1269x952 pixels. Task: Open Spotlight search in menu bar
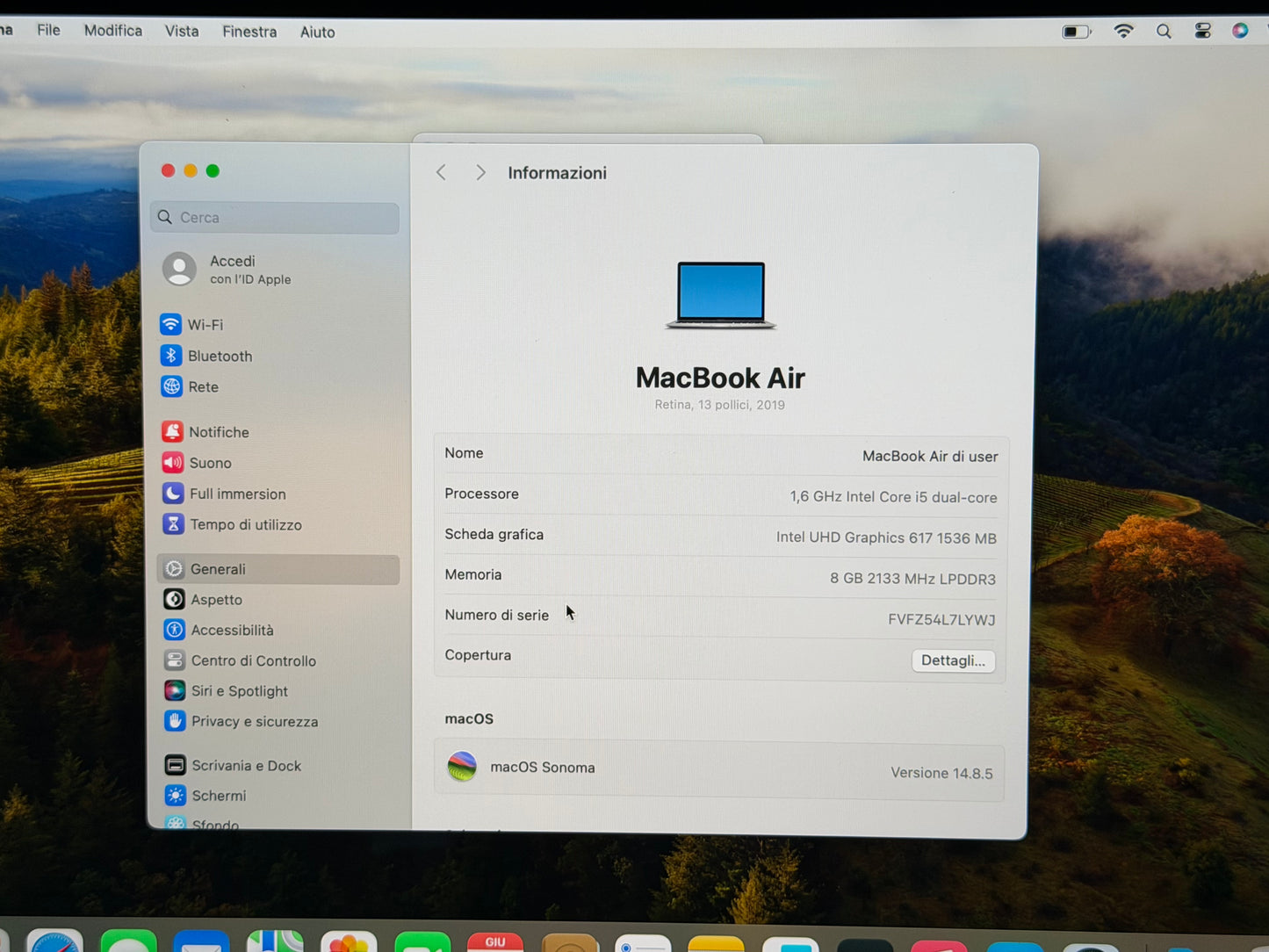coord(1164,32)
